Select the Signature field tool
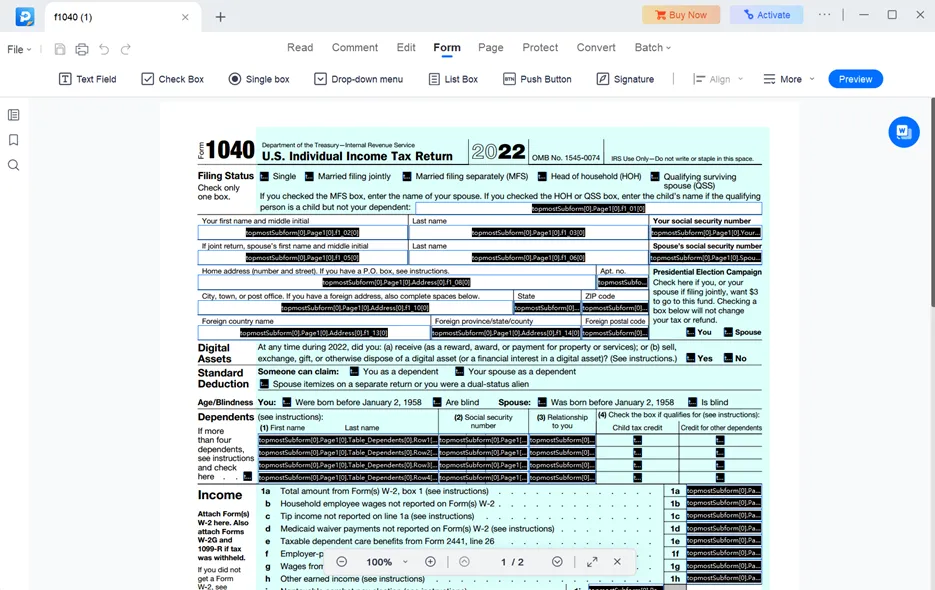 [625, 78]
